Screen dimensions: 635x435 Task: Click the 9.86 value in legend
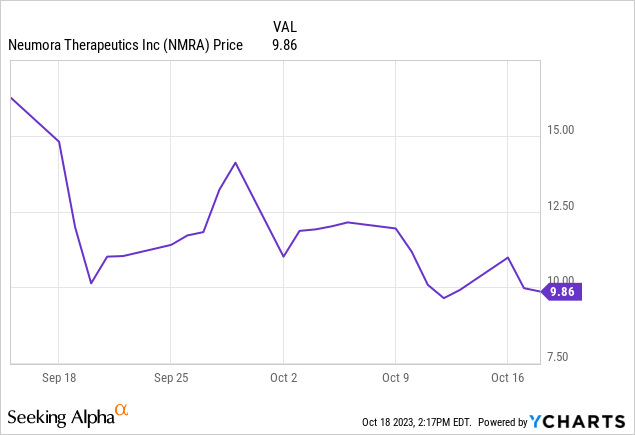pyautogui.click(x=285, y=44)
